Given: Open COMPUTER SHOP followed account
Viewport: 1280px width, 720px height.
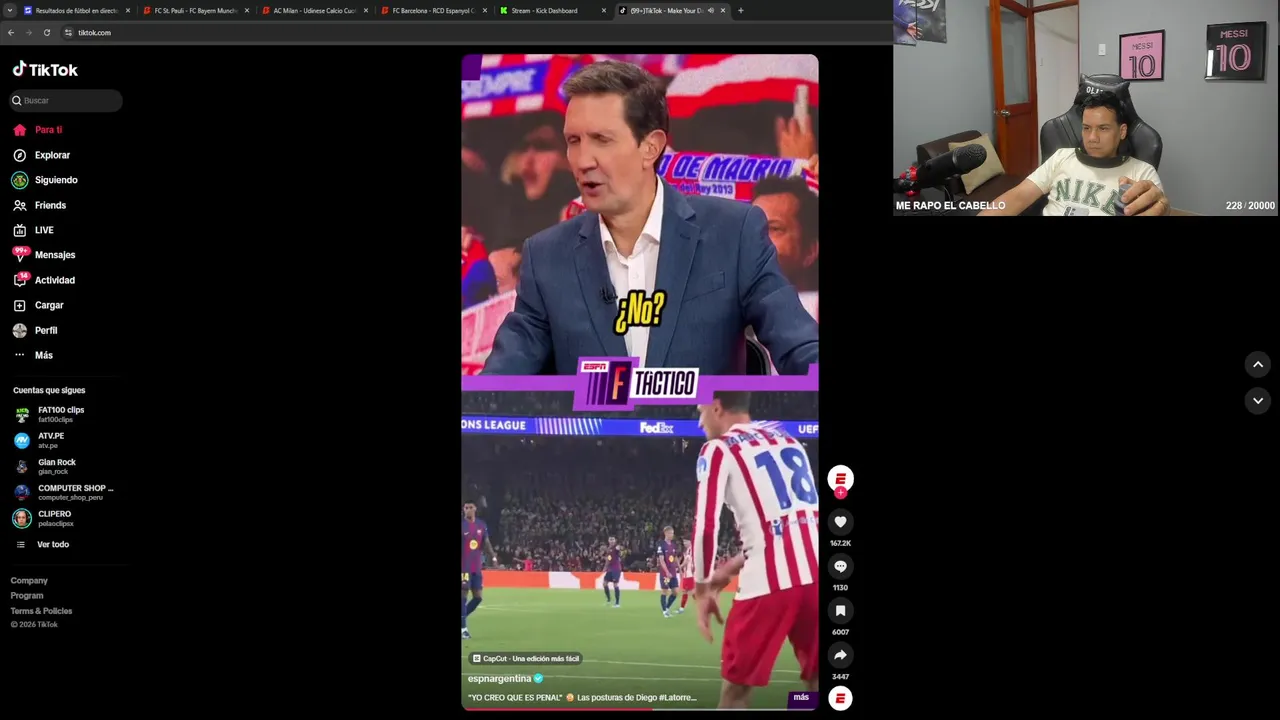Looking at the screenshot, I should (75, 492).
